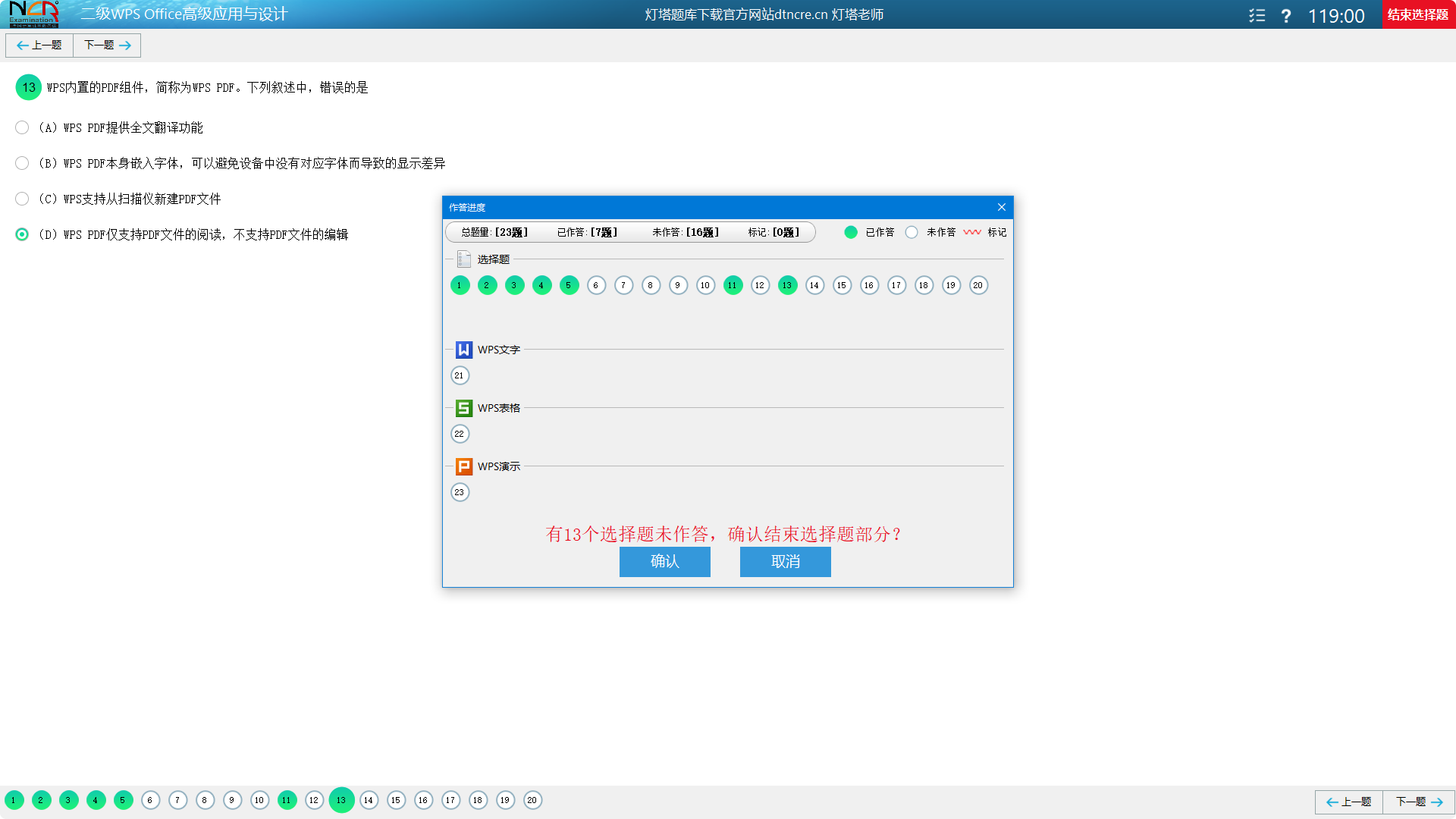
Task: Click the 确认 confirm button
Action: click(x=664, y=562)
